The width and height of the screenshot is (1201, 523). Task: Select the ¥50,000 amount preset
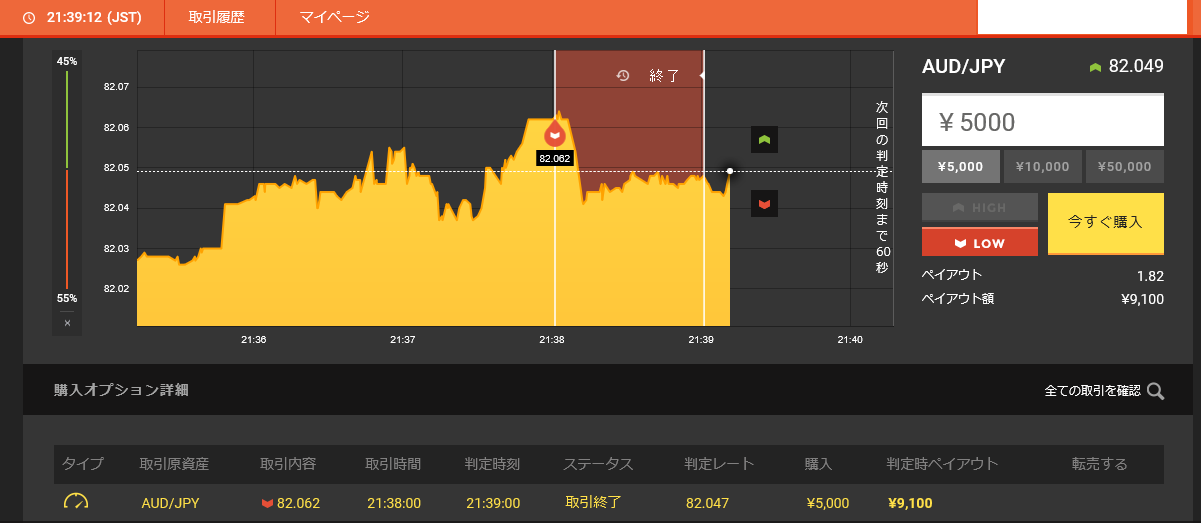(x=1124, y=167)
